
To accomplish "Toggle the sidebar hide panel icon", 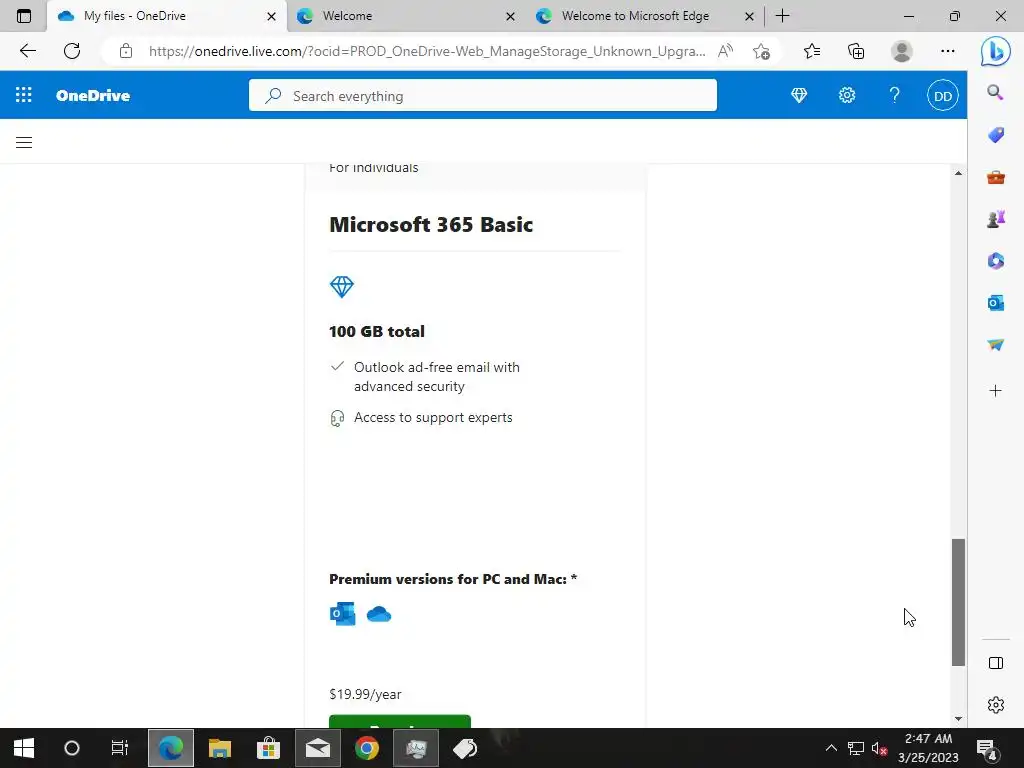I will click(x=995, y=663).
